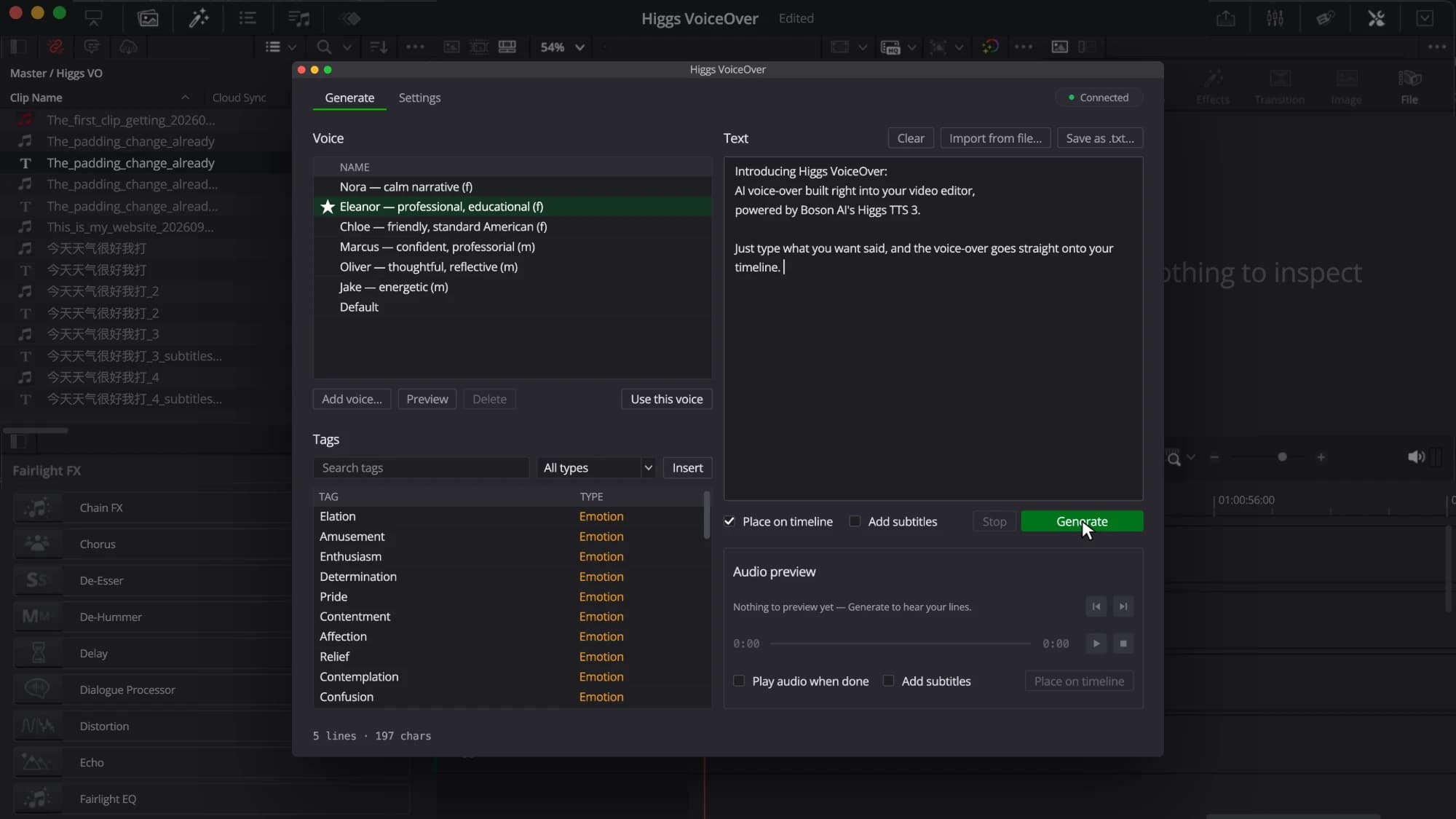
Task: Open the Media Storage panel icon
Action: click(x=94, y=18)
